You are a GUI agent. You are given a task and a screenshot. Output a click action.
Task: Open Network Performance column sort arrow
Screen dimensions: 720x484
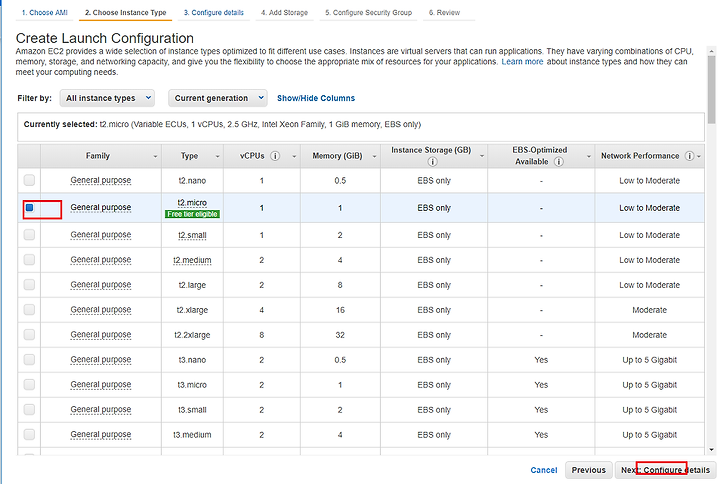(x=699, y=157)
